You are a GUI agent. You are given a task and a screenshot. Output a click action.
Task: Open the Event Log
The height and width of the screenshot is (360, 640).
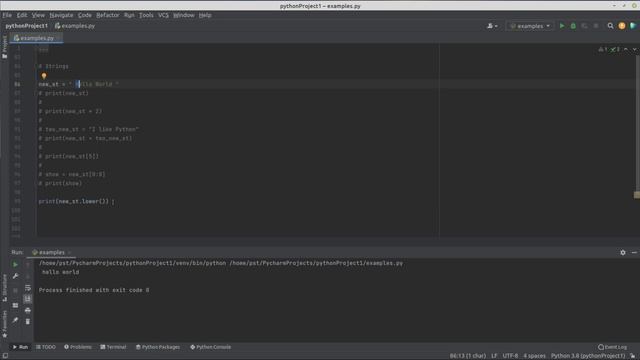coord(612,347)
